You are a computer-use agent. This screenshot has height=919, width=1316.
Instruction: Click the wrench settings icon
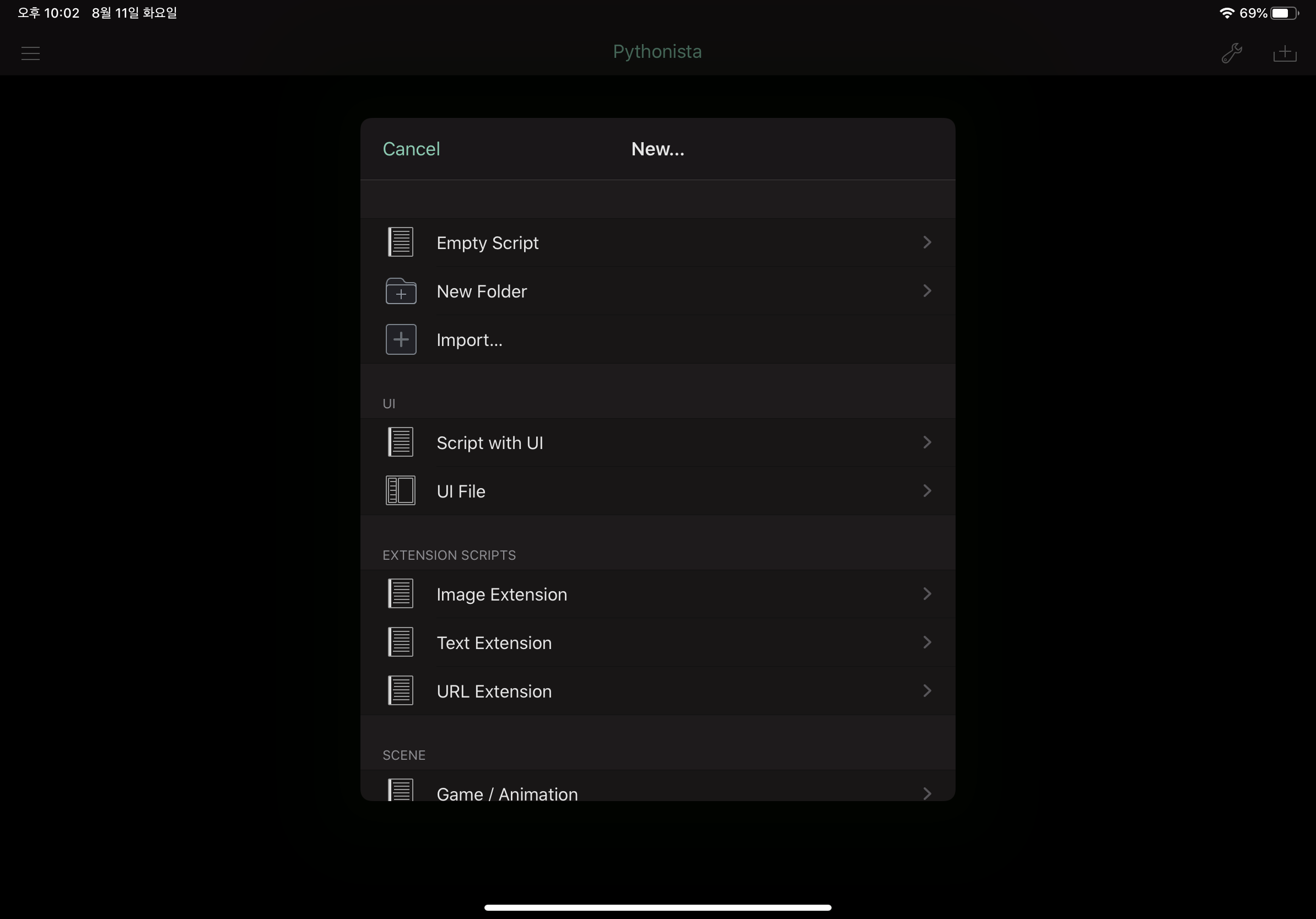[x=1231, y=53]
